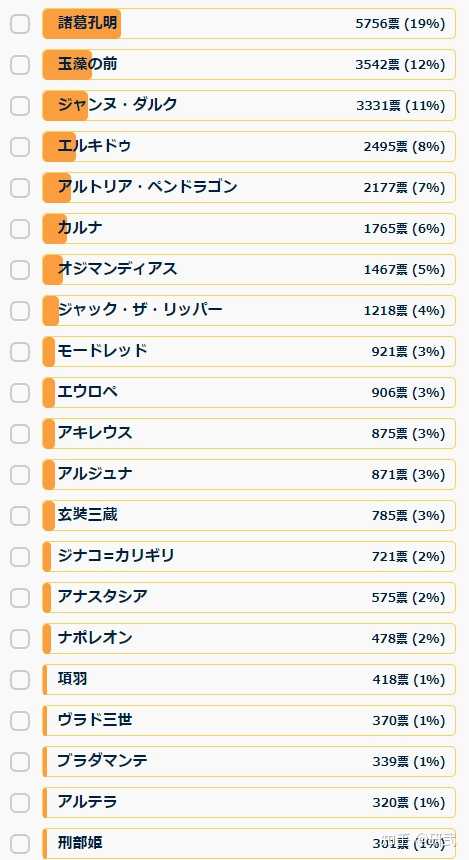Image resolution: width=469 pixels, height=860 pixels.
Task: Mark the オジマンディアス checkbox
Action: (x=20, y=269)
